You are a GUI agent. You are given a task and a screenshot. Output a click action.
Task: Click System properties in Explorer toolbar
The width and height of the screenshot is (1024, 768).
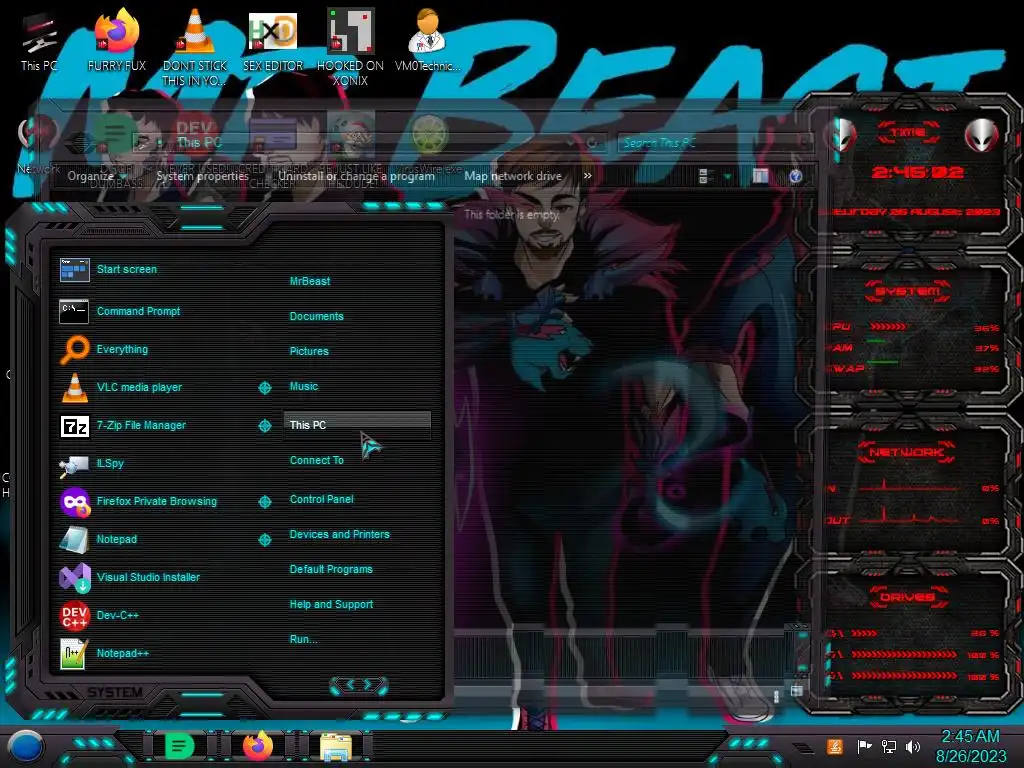(x=202, y=176)
